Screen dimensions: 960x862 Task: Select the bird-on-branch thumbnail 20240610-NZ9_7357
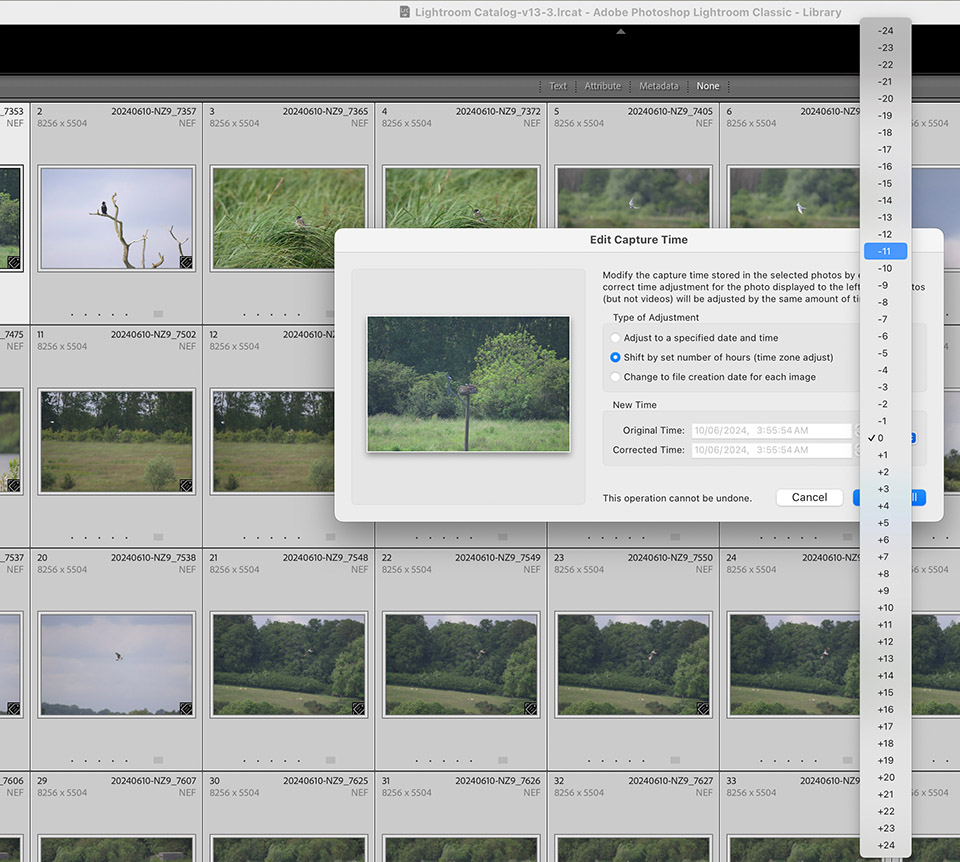pyautogui.click(x=116, y=218)
